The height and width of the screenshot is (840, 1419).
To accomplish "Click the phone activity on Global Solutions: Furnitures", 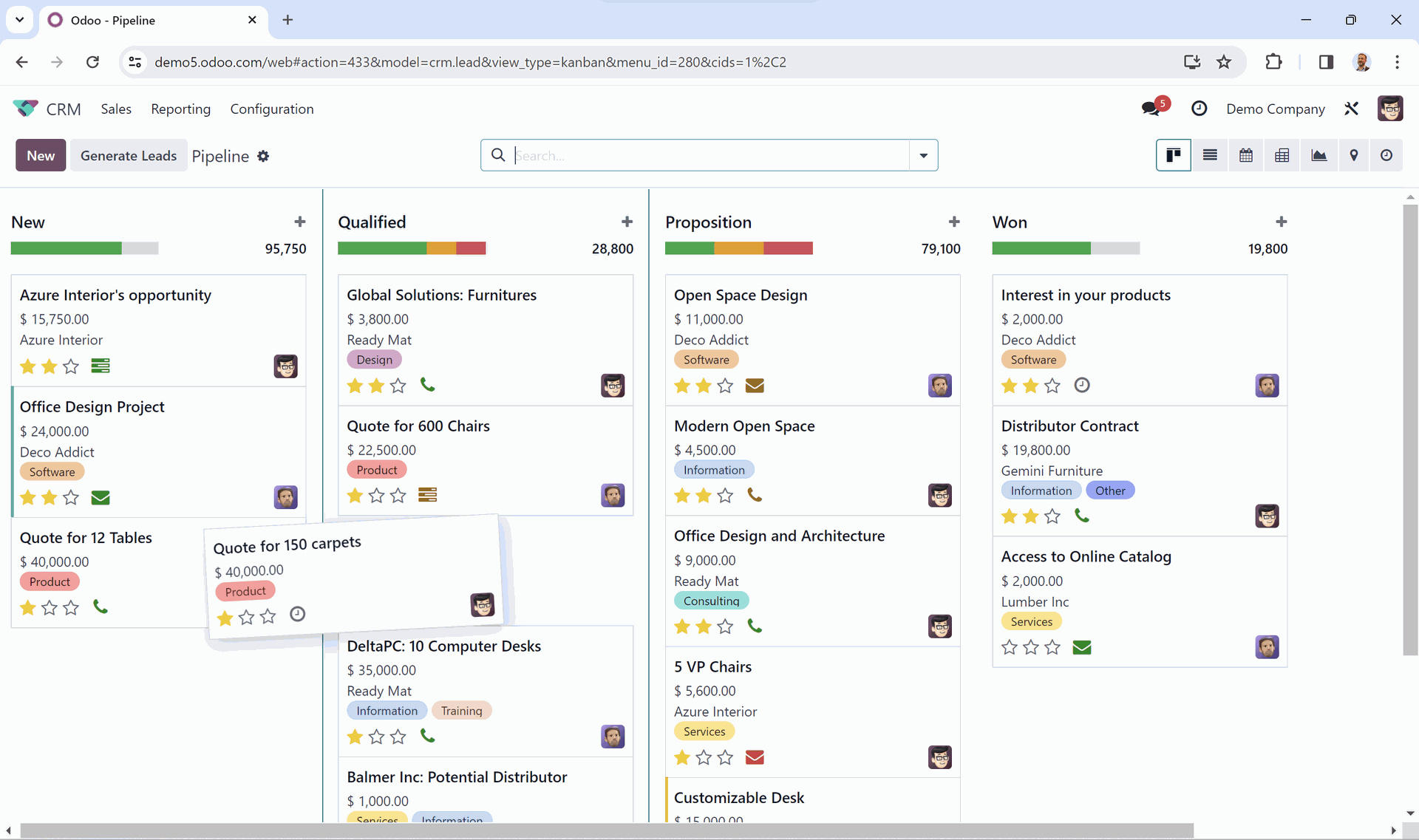I will point(427,385).
